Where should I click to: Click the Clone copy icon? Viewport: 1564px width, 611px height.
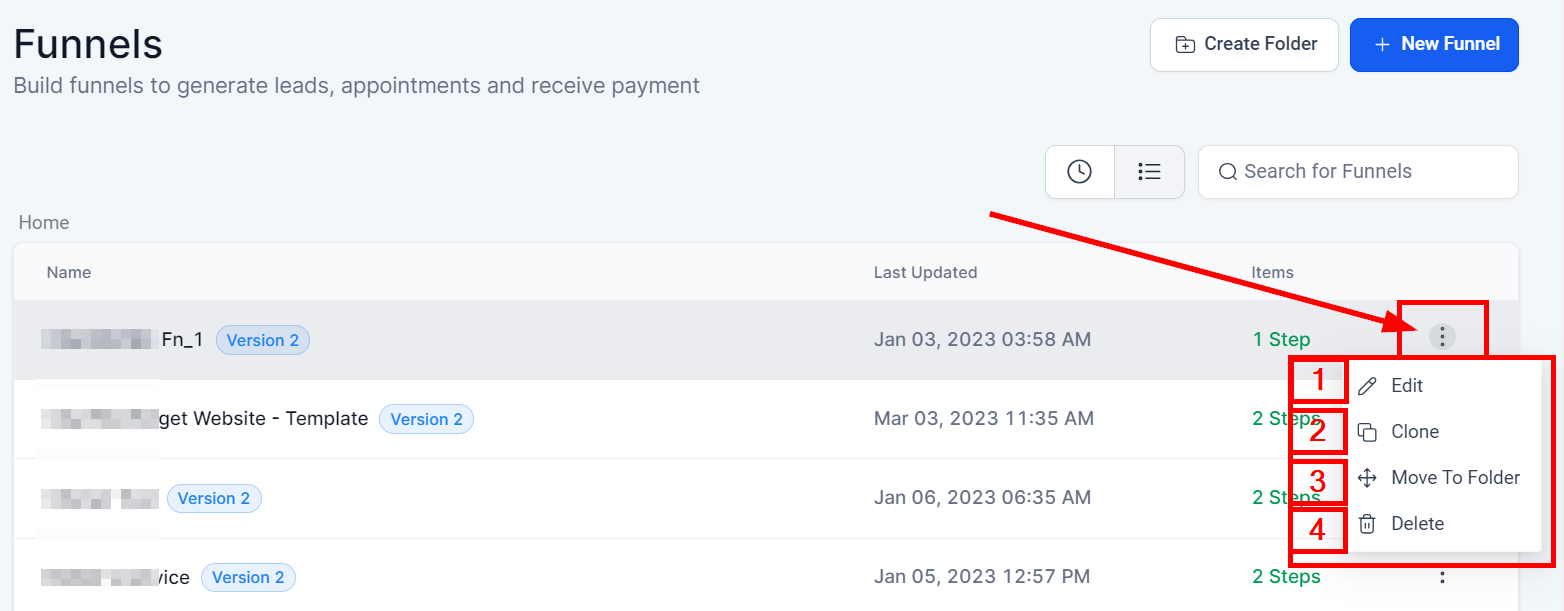[1367, 432]
